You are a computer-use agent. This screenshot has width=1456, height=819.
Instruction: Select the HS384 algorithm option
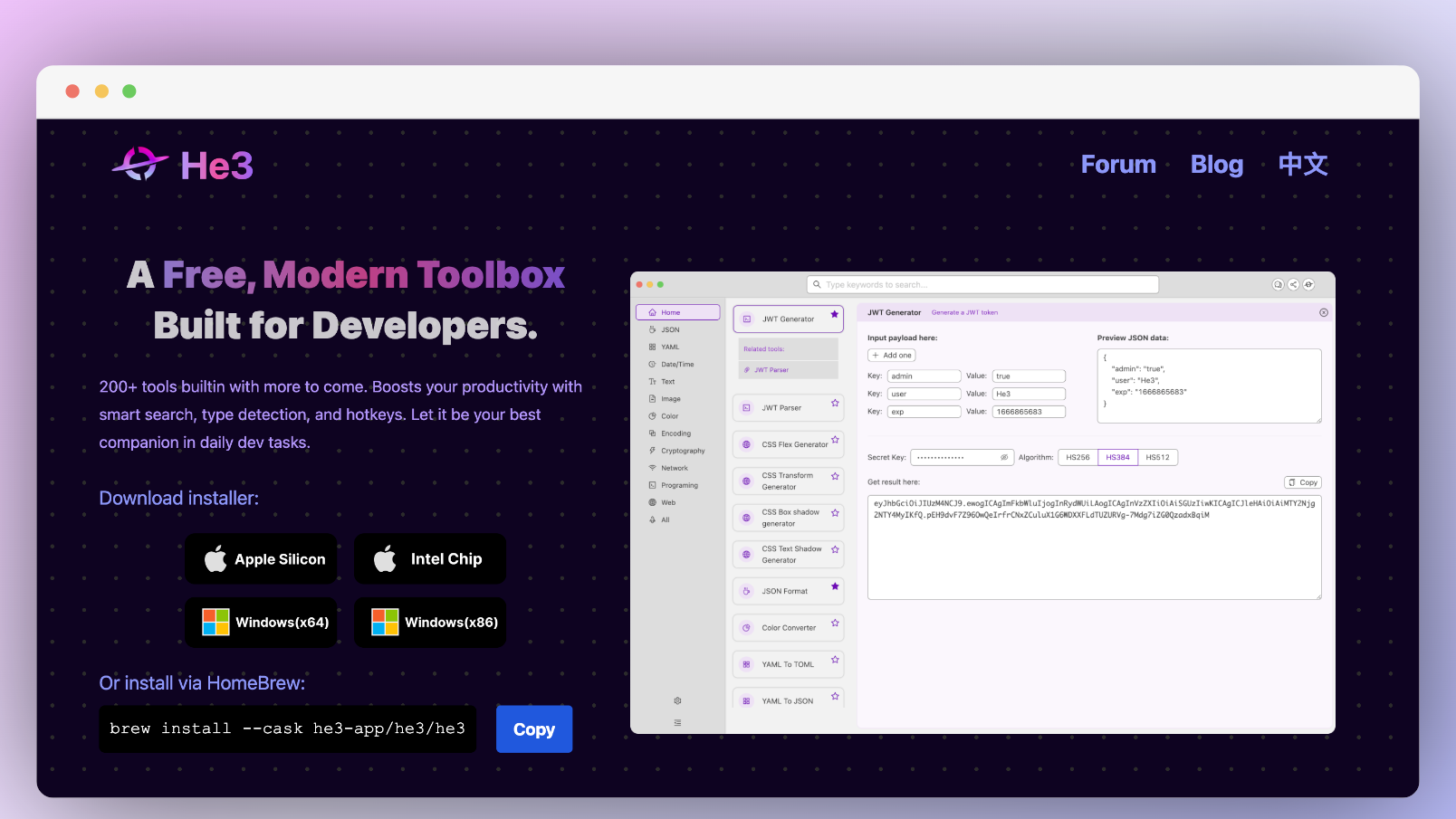[x=1117, y=457]
